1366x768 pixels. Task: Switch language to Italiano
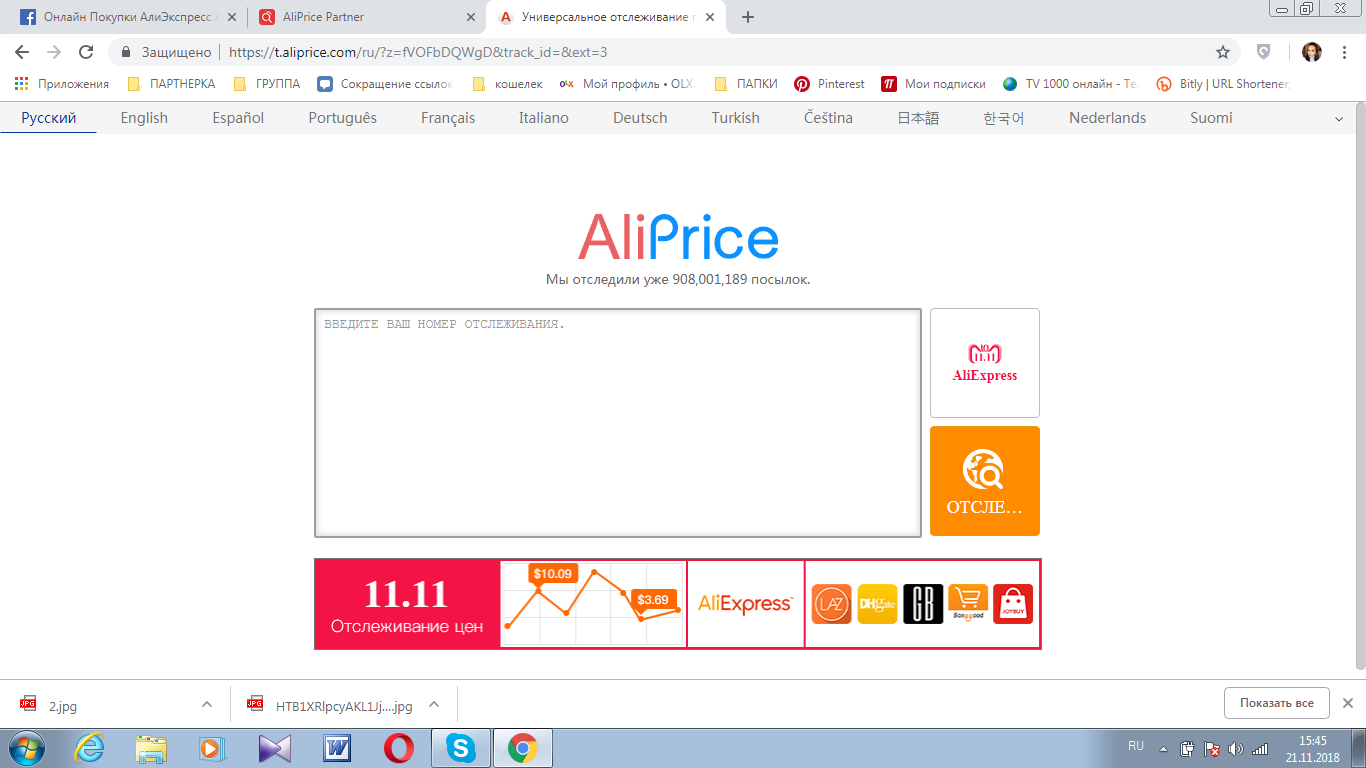click(x=544, y=118)
